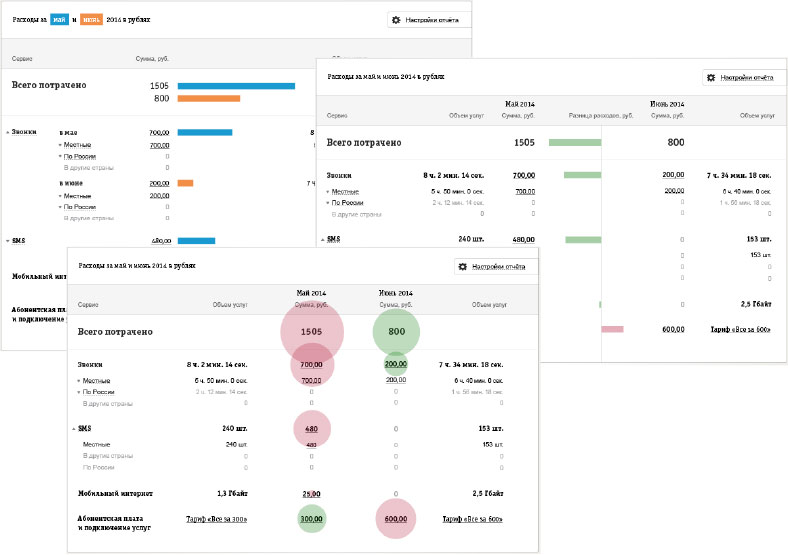Click gear icon in top-left report settings
This screenshot has height=555, width=788.
(x=397, y=19)
